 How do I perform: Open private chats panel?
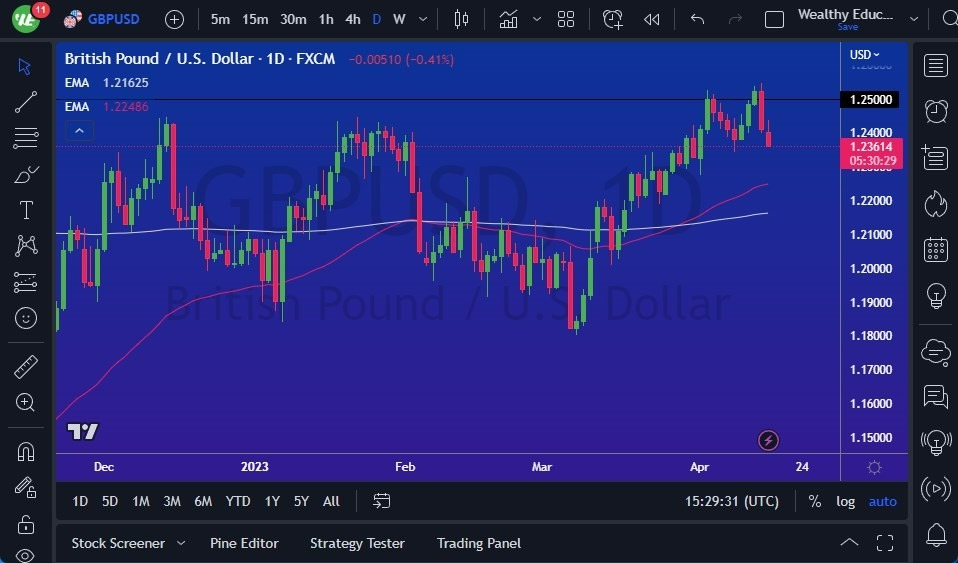point(935,396)
